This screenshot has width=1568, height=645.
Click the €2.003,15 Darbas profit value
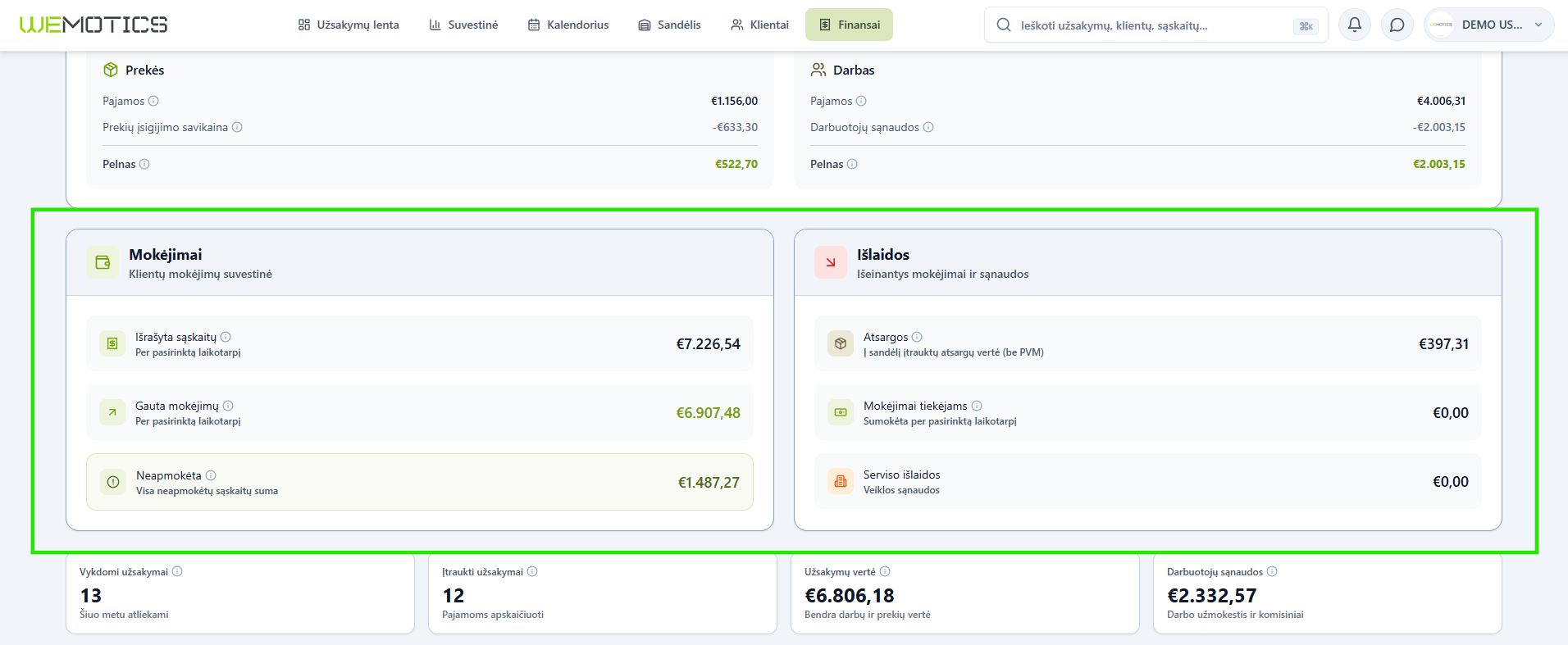click(1439, 164)
